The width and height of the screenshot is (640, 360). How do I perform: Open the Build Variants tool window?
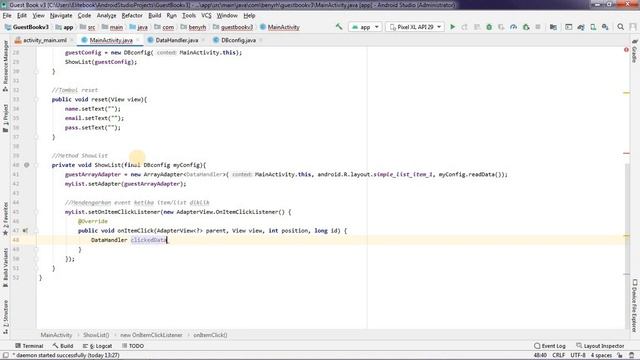(x=5, y=267)
